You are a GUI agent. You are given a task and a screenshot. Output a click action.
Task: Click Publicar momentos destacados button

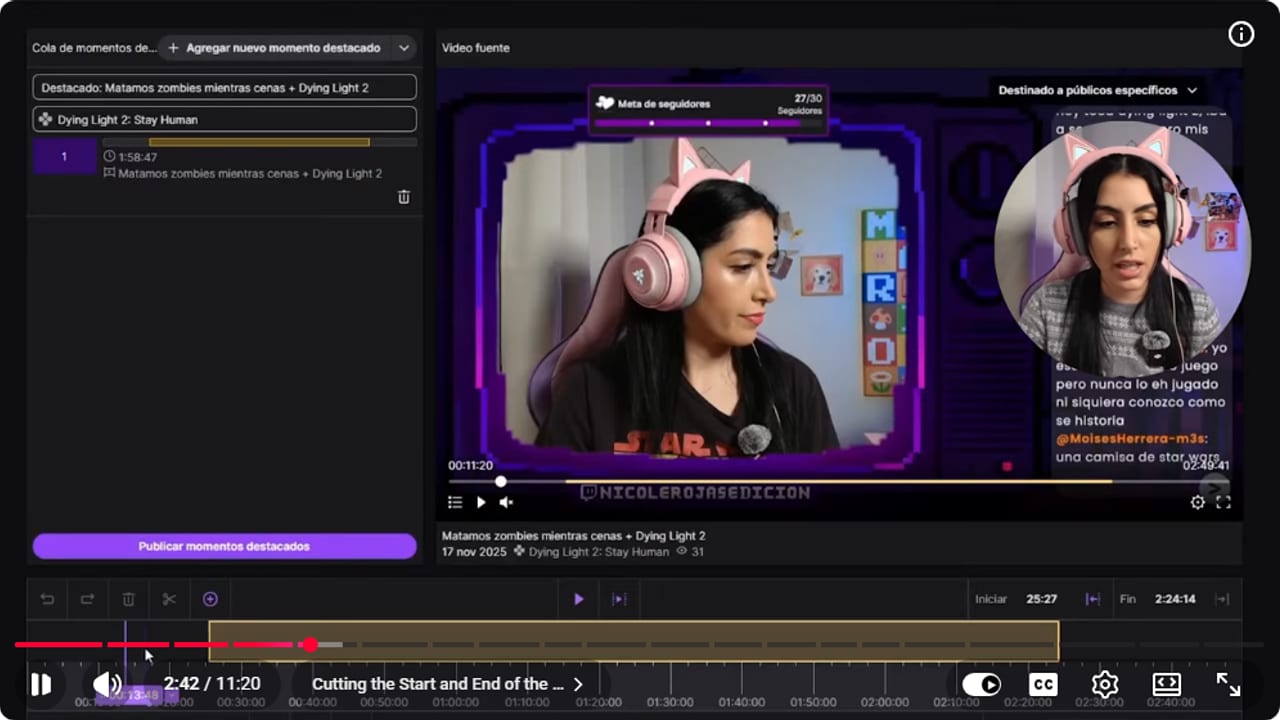coord(224,546)
